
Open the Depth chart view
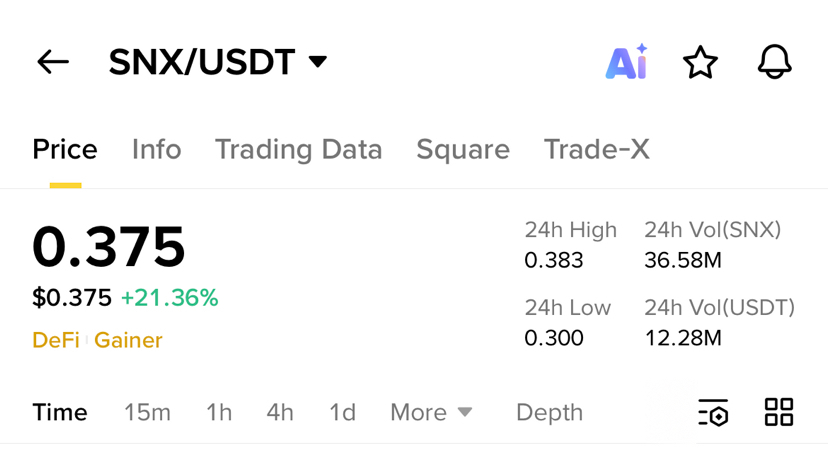(550, 412)
